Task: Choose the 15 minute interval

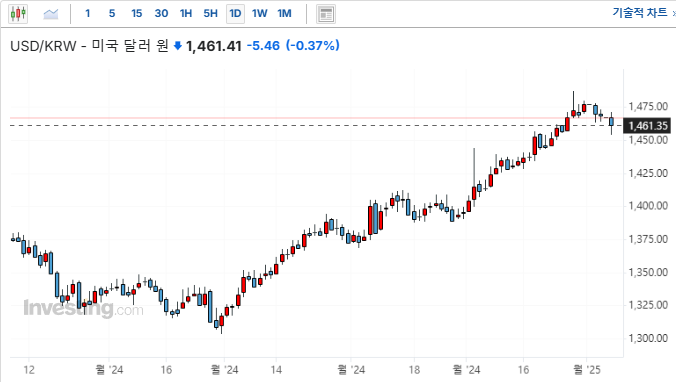Action: pyautogui.click(x=137, y=13)
